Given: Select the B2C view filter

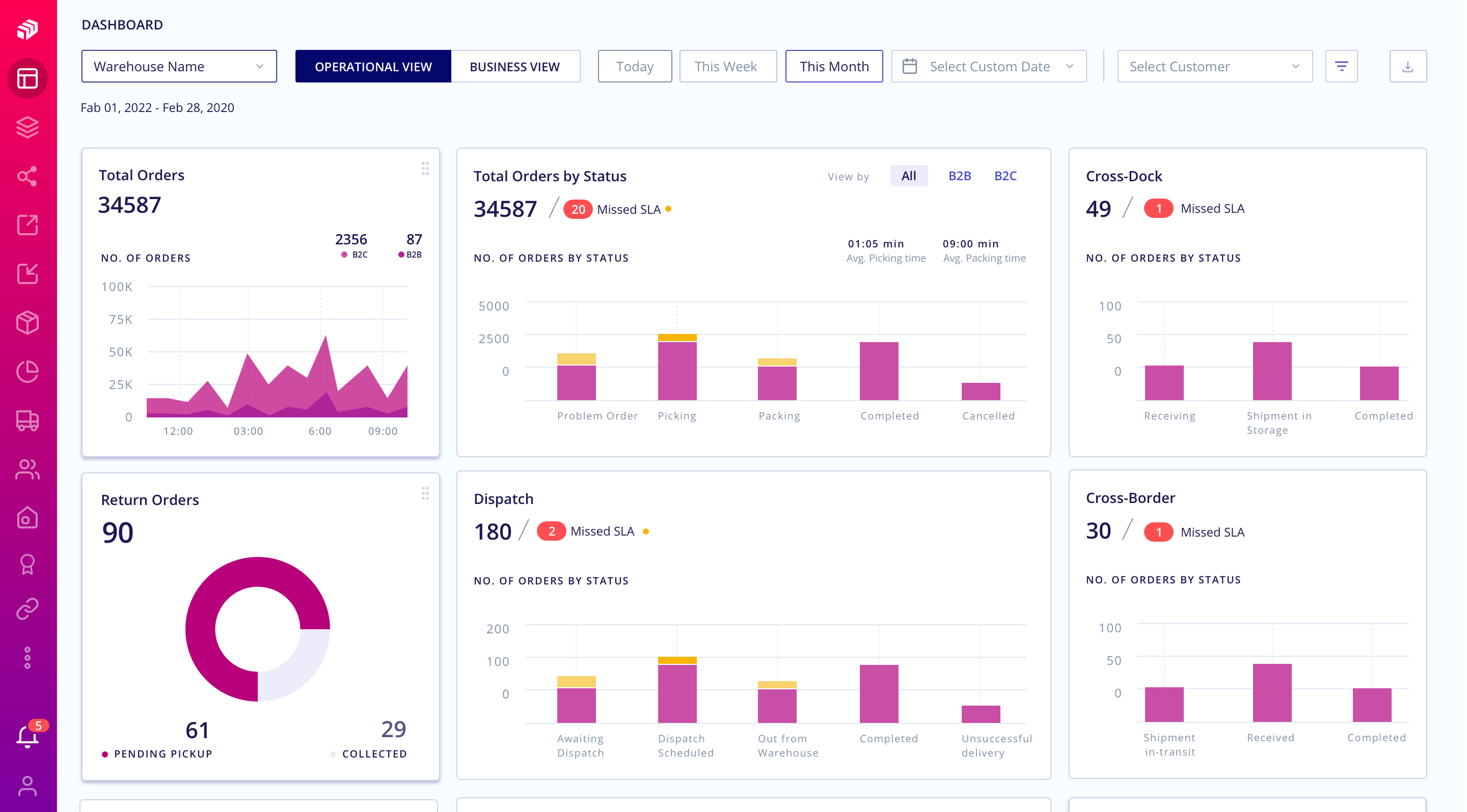Looking at the screenshot, I should pyautogui.click(x=1005, y=176).
